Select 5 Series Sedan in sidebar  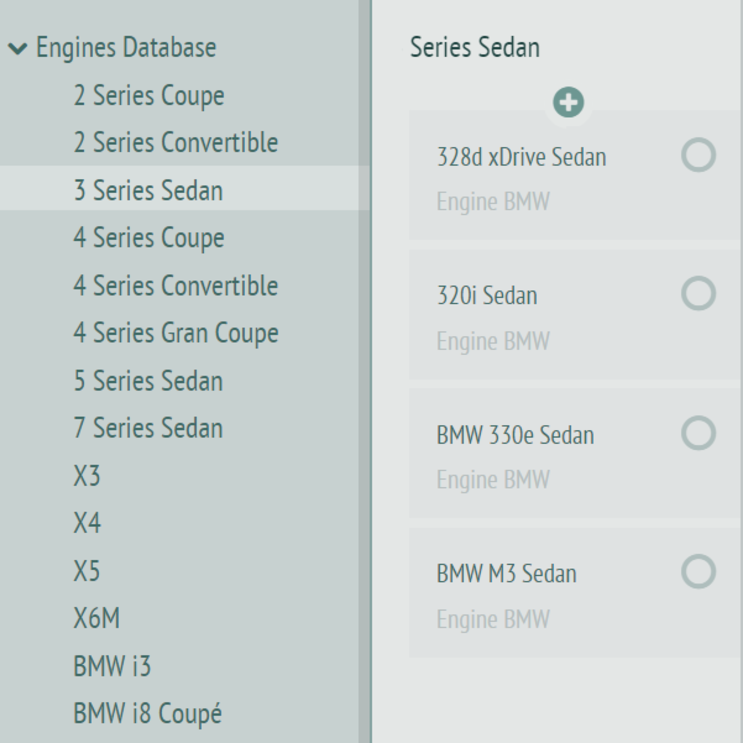tap(147, 381)
